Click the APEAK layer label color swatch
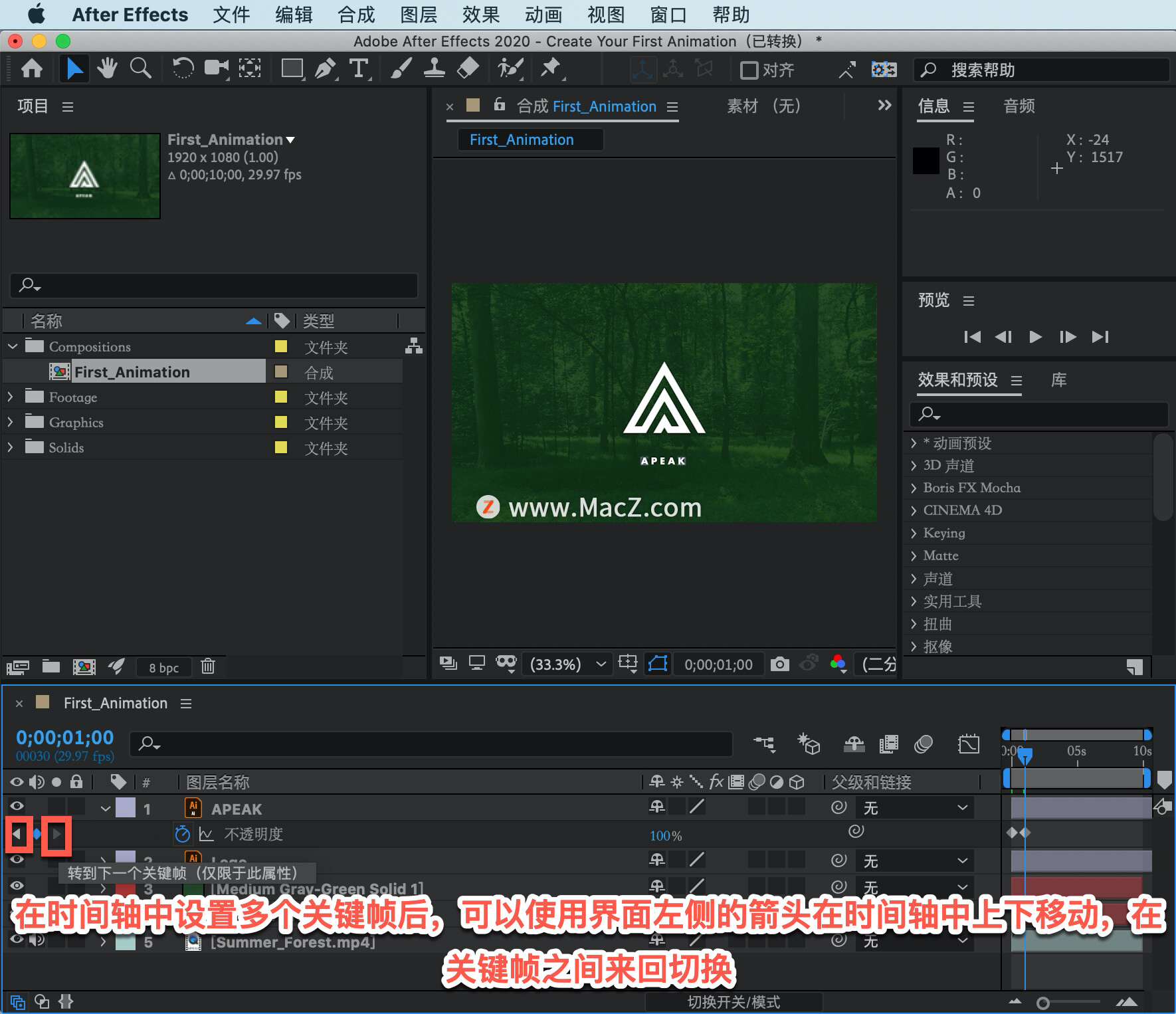The height and width of the screenshot is (1014, 1176). pyautogui.click(x=126, y=807)
